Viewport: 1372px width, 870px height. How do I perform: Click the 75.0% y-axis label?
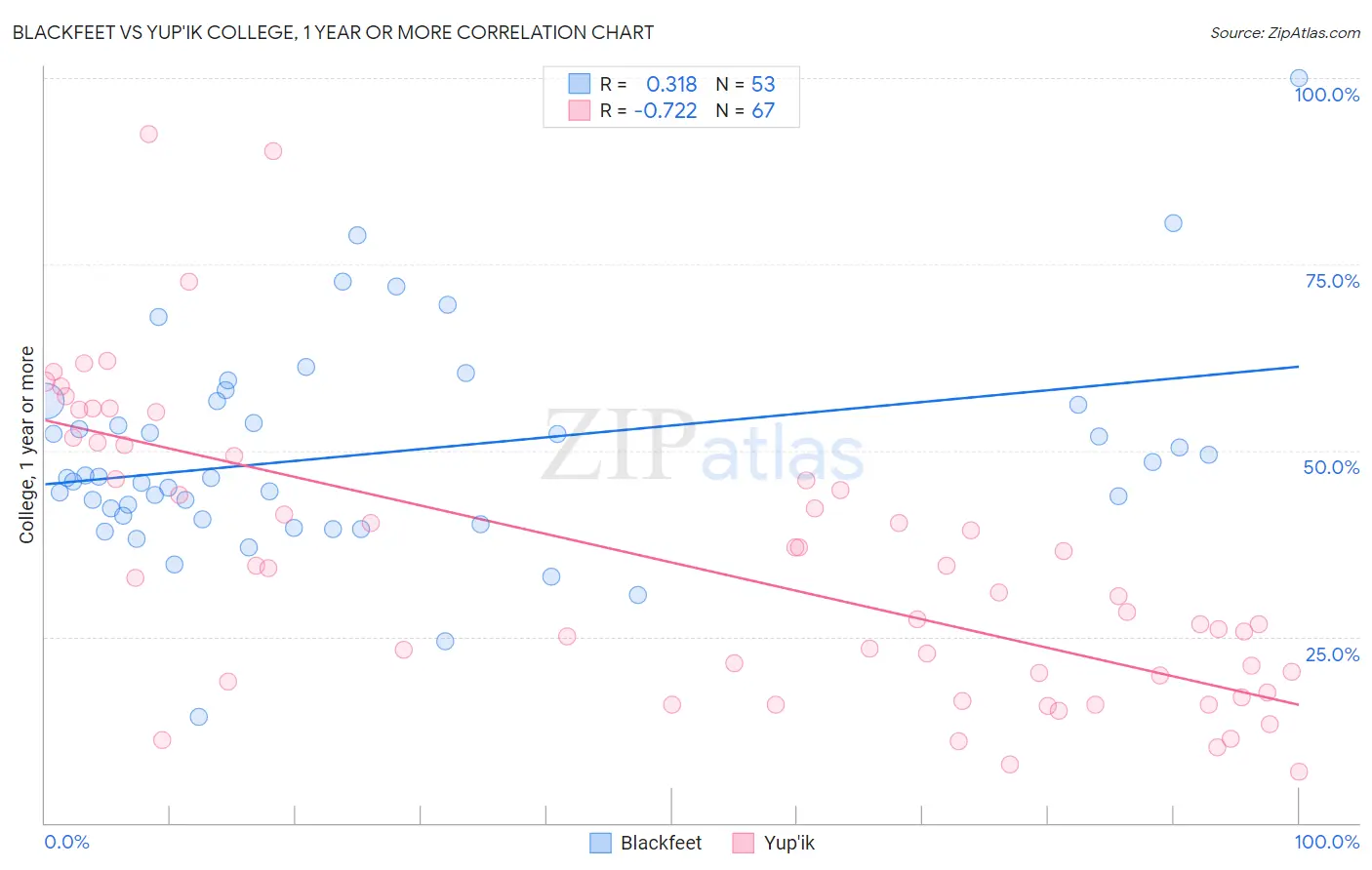click(1332, 281)
